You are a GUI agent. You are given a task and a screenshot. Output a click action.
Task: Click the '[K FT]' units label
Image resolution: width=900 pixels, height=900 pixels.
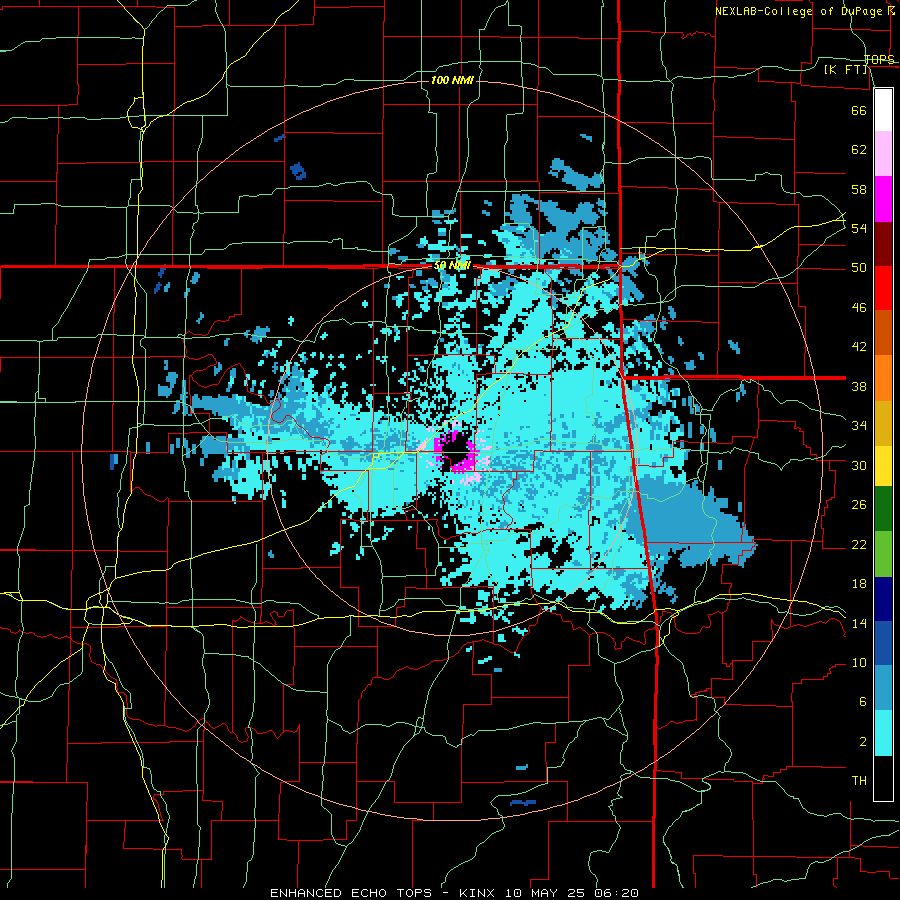click(845, 70)
